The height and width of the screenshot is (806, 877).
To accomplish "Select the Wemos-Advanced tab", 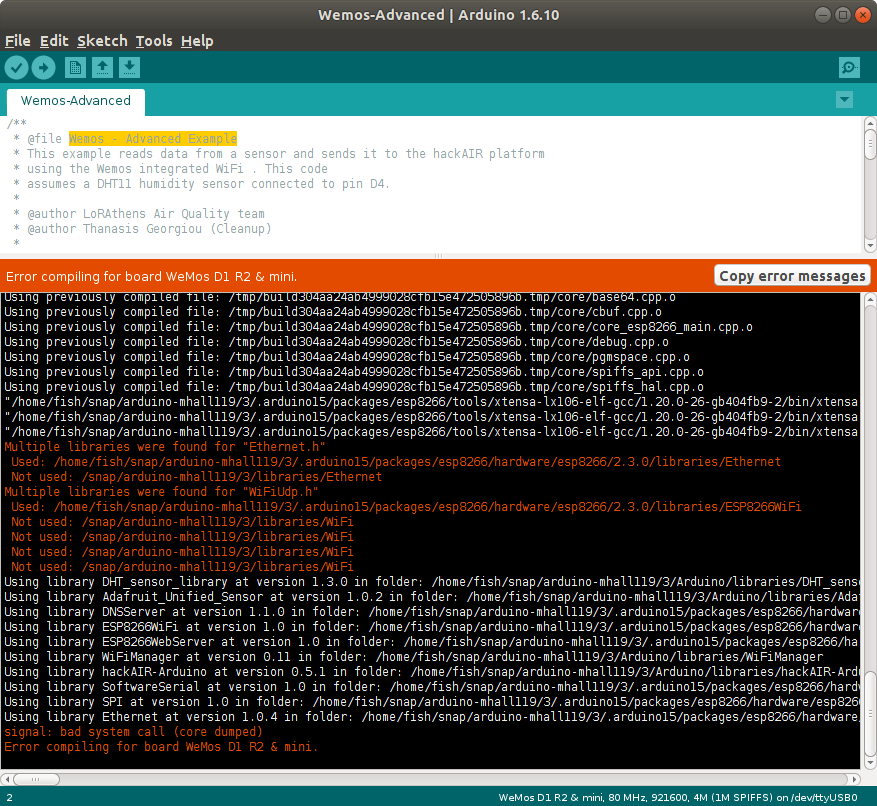I will 76,101.
